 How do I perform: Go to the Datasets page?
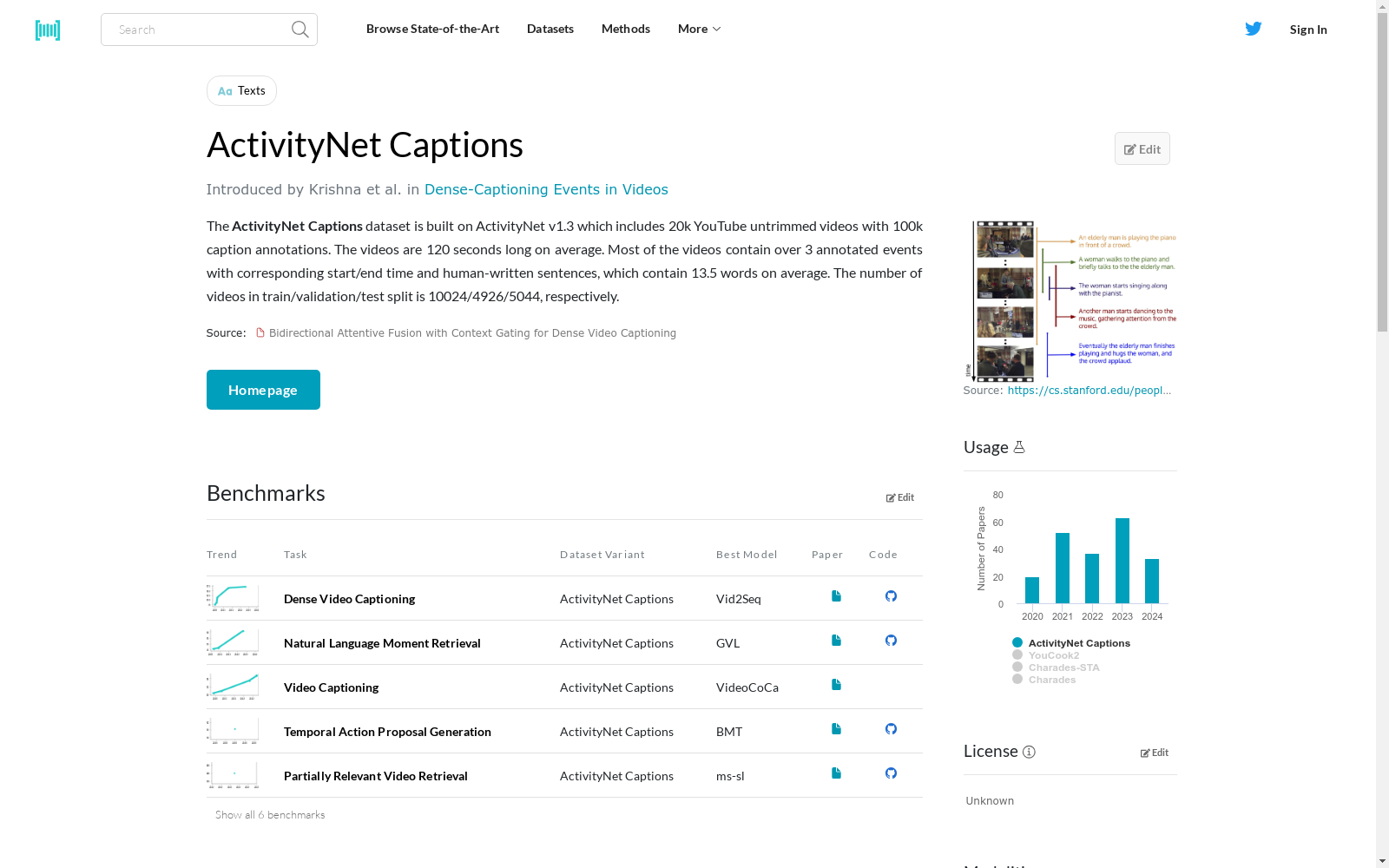(550, 29)
